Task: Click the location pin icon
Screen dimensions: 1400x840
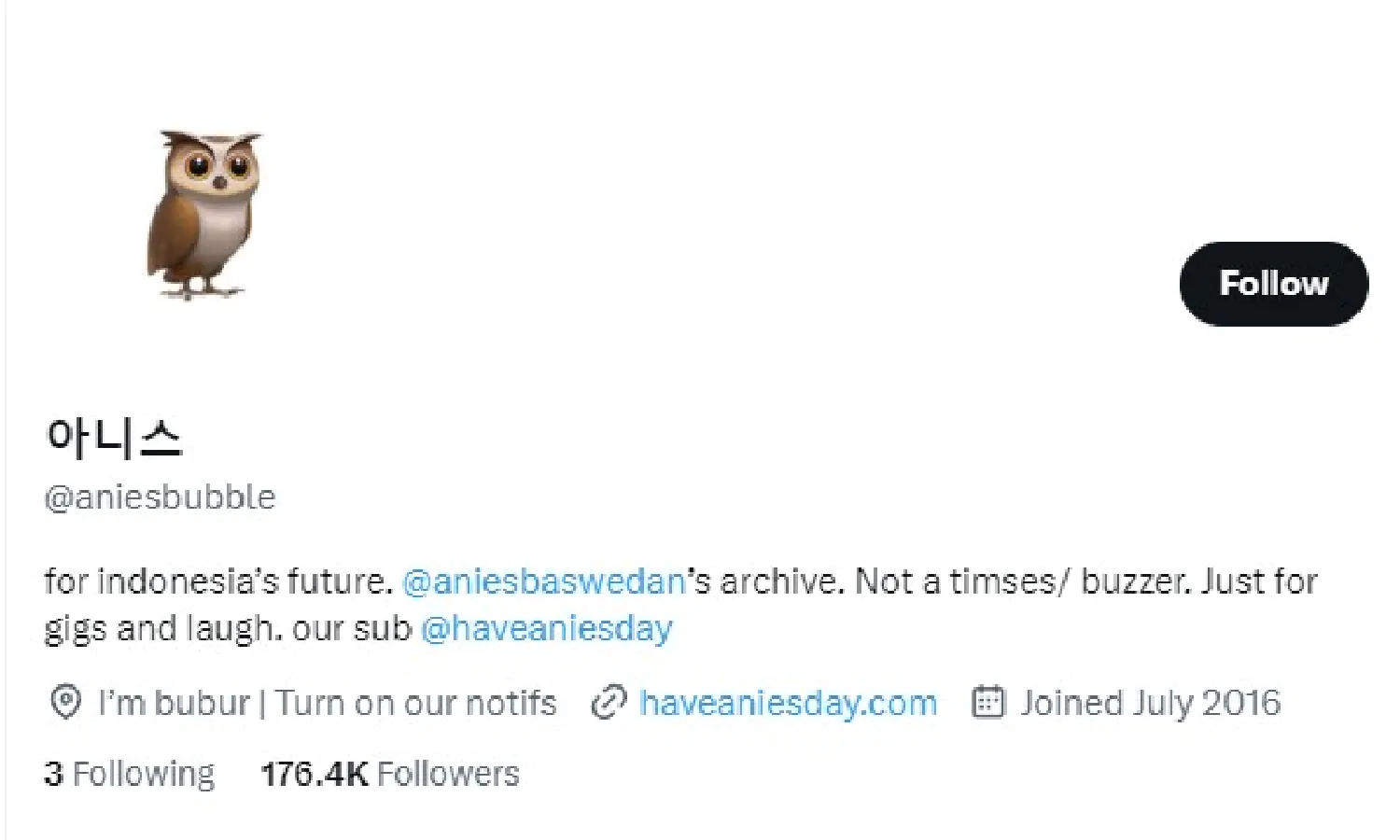Action: [x=64, y=703]
